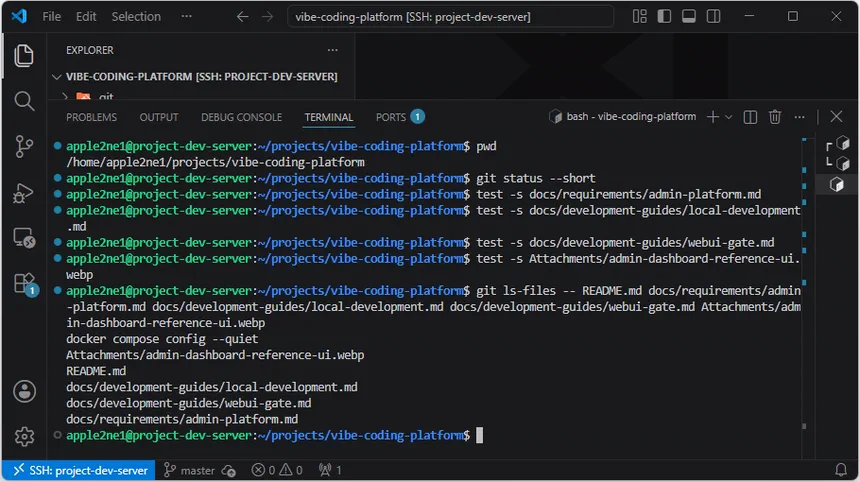
Task: Open the notifications bell
Action: [x=841, y=470]
